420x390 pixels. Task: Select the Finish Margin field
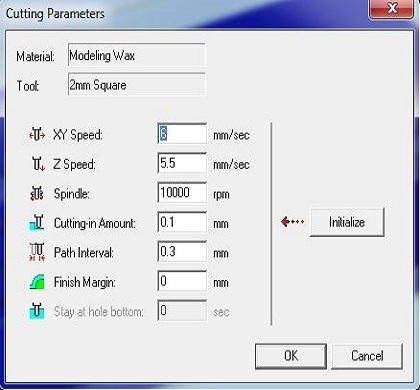(x=182, y=281)
